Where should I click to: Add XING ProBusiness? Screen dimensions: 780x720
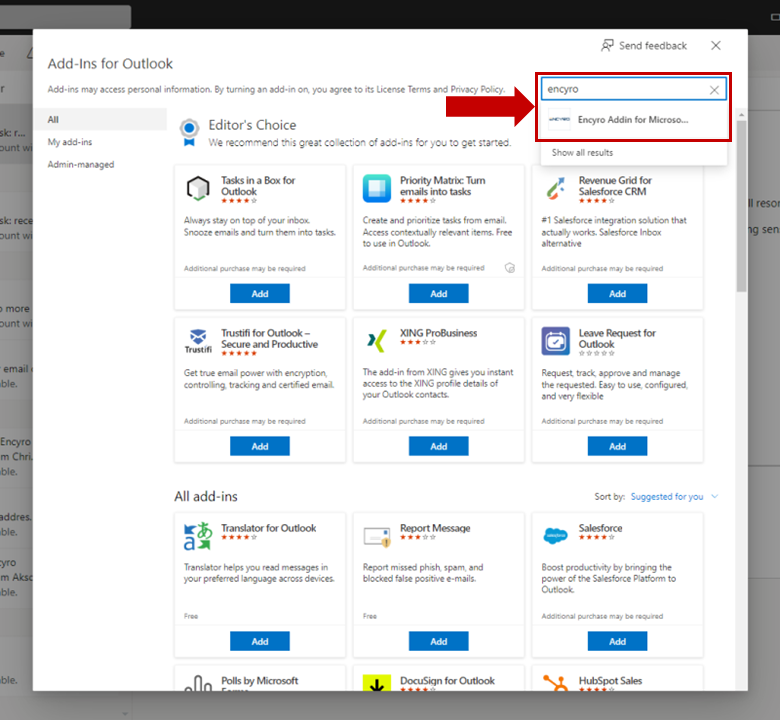point(438,446)
